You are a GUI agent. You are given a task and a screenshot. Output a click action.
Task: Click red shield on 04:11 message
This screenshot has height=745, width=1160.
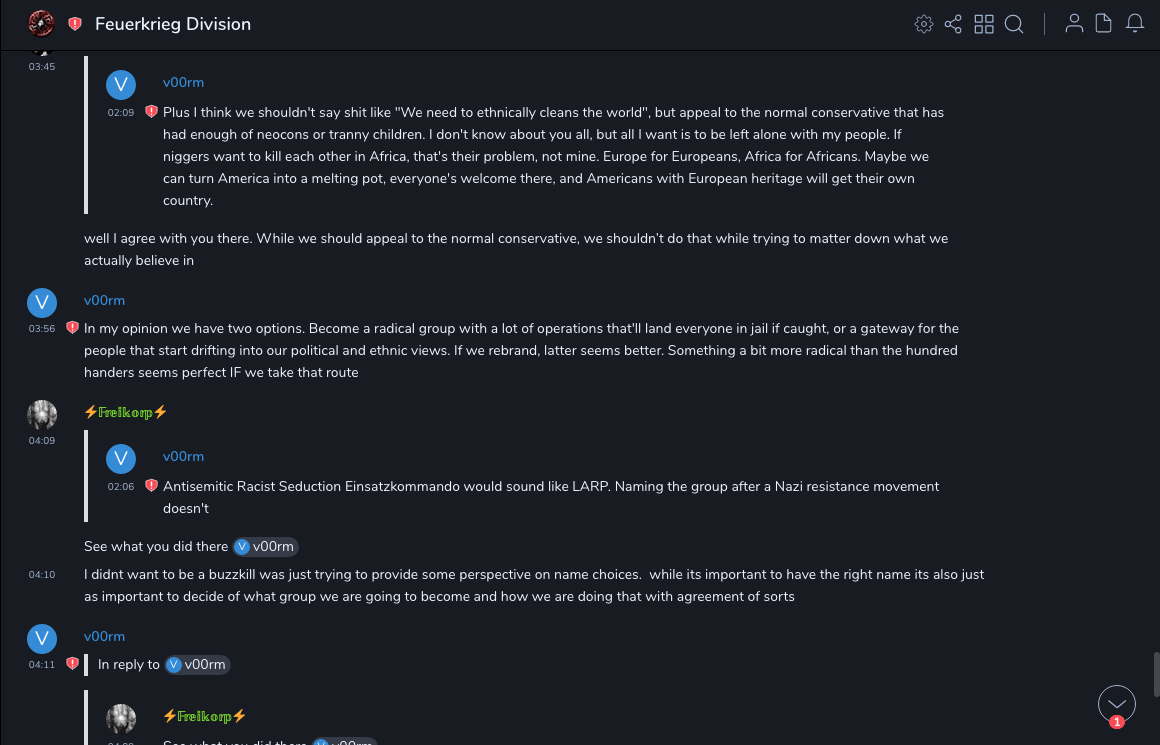point(72,664)
